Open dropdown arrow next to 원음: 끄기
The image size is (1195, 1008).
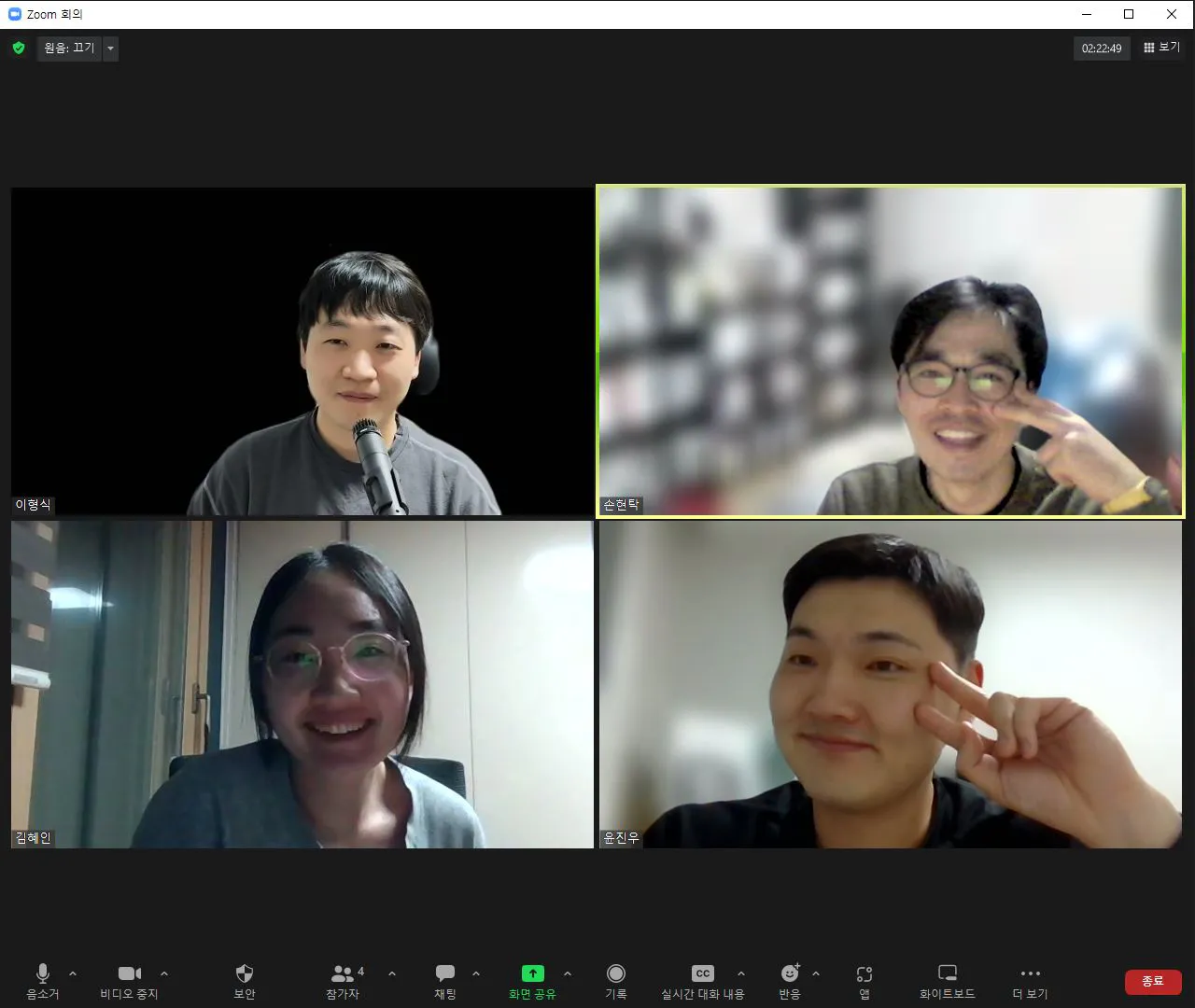pyautogui.click(x=110, y=48)
